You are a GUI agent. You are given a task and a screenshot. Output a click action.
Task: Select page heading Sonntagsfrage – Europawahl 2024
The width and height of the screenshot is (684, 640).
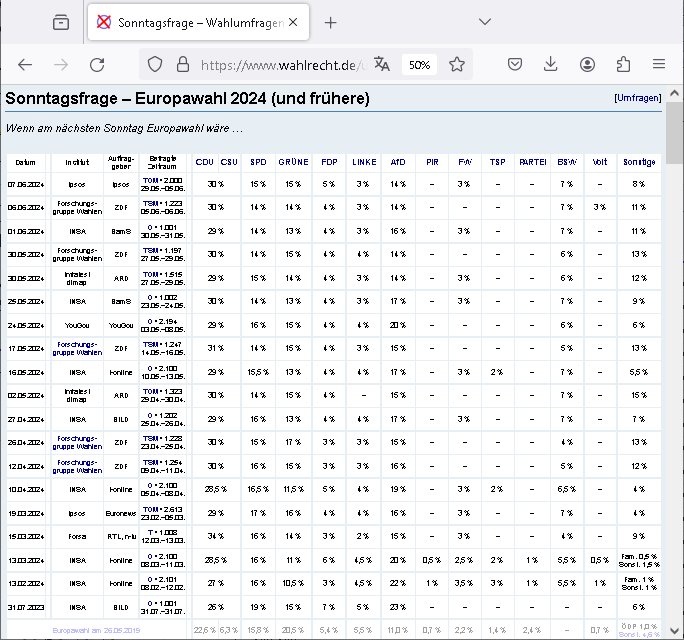(187, 98)
